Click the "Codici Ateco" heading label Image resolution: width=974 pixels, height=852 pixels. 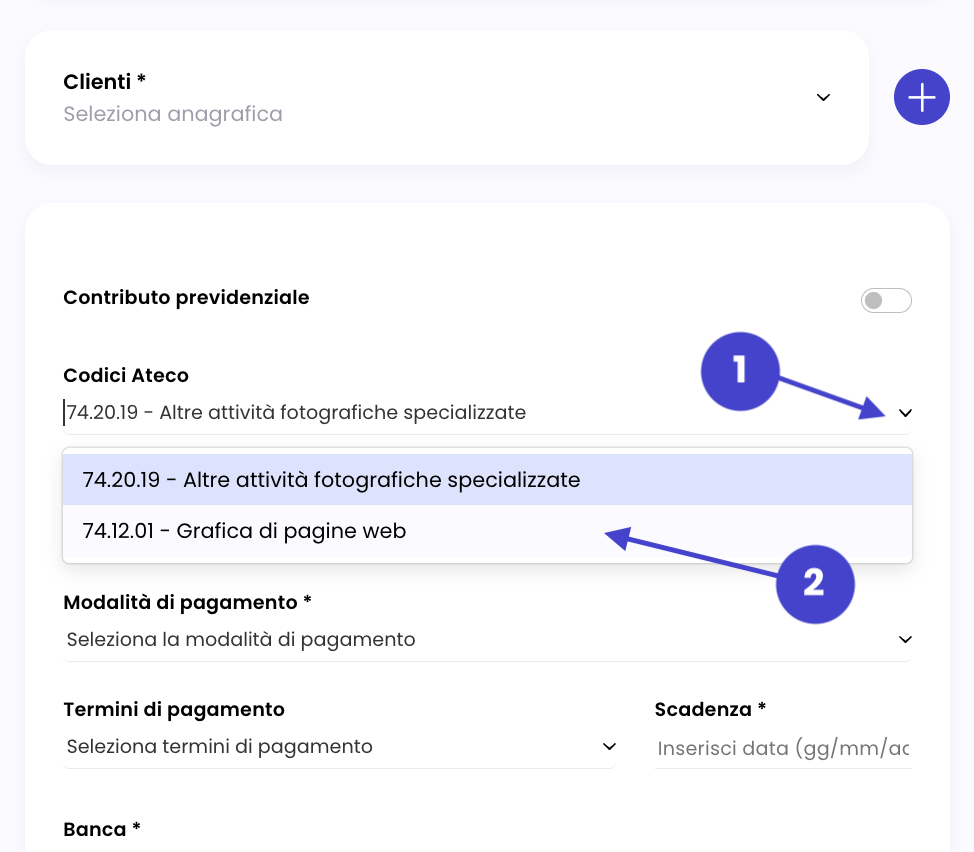(x=126, y=376)
